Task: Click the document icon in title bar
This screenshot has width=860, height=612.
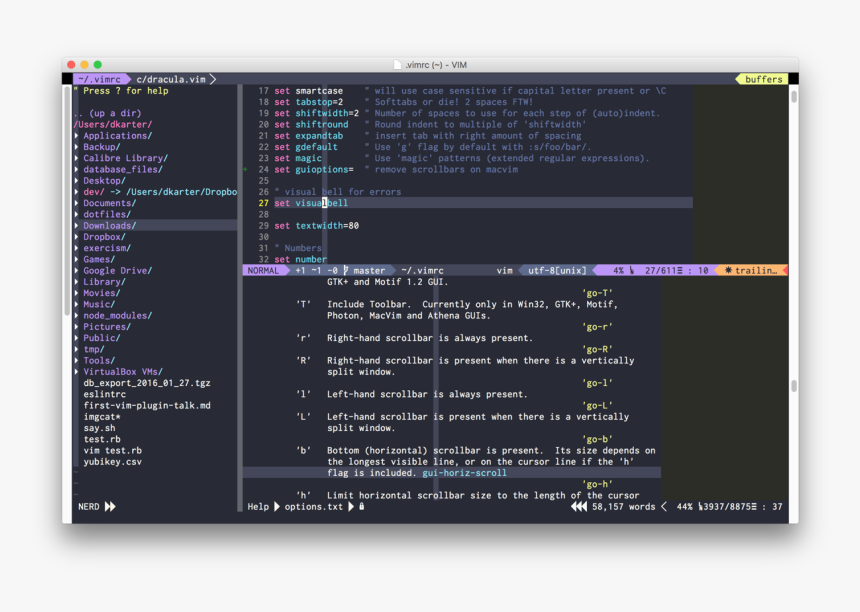Action: coord(398,65)
